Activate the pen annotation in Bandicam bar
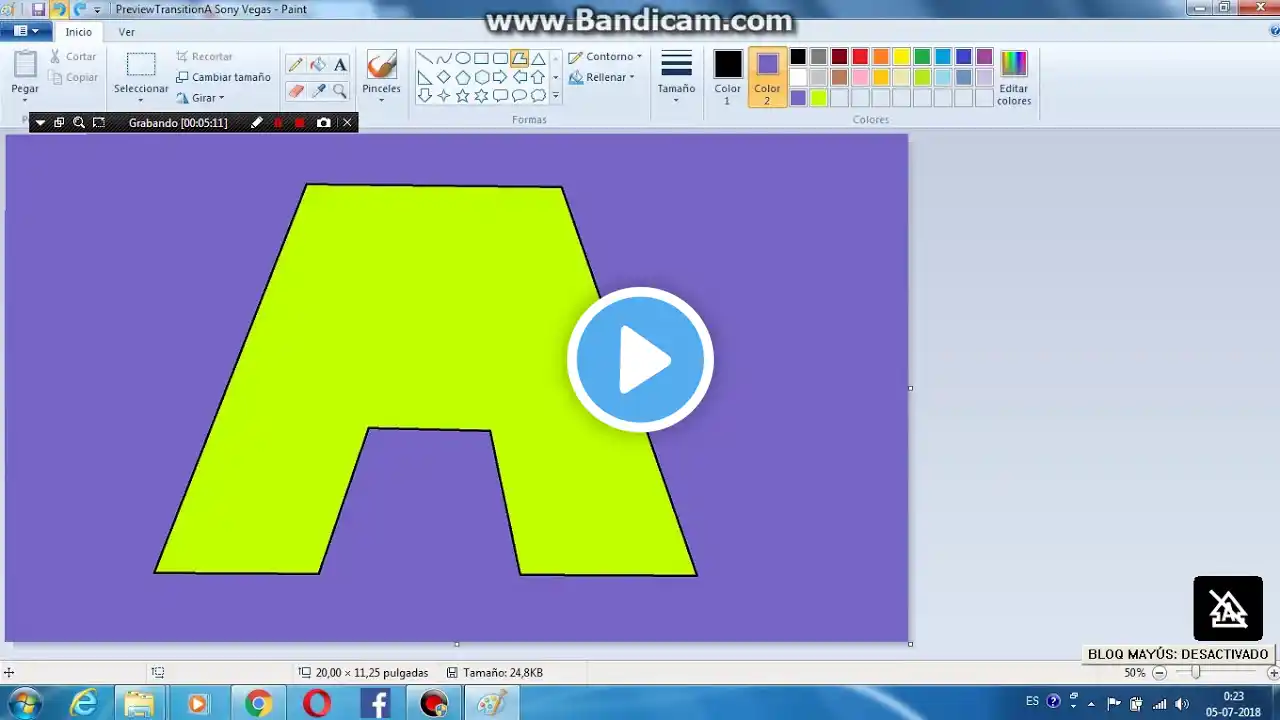1280x720 pixels. click(257, 122)
